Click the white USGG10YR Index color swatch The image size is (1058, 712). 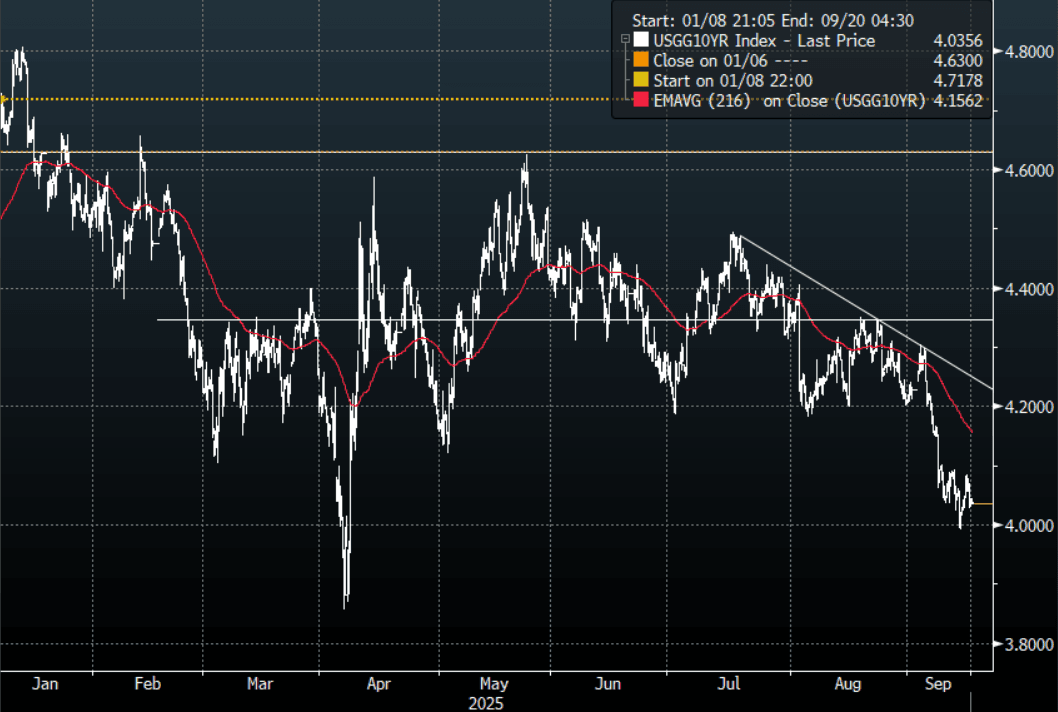tap(640, 41)
